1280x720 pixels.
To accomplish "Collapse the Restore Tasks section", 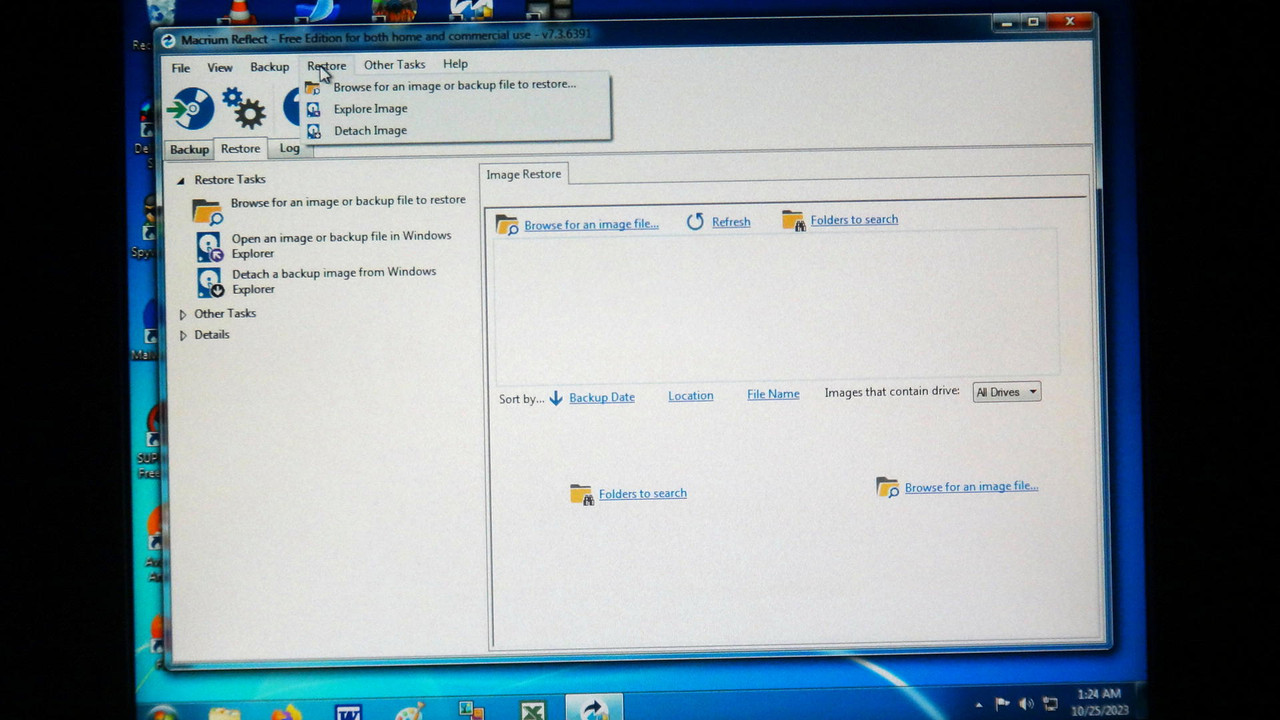I will (181, 180).
